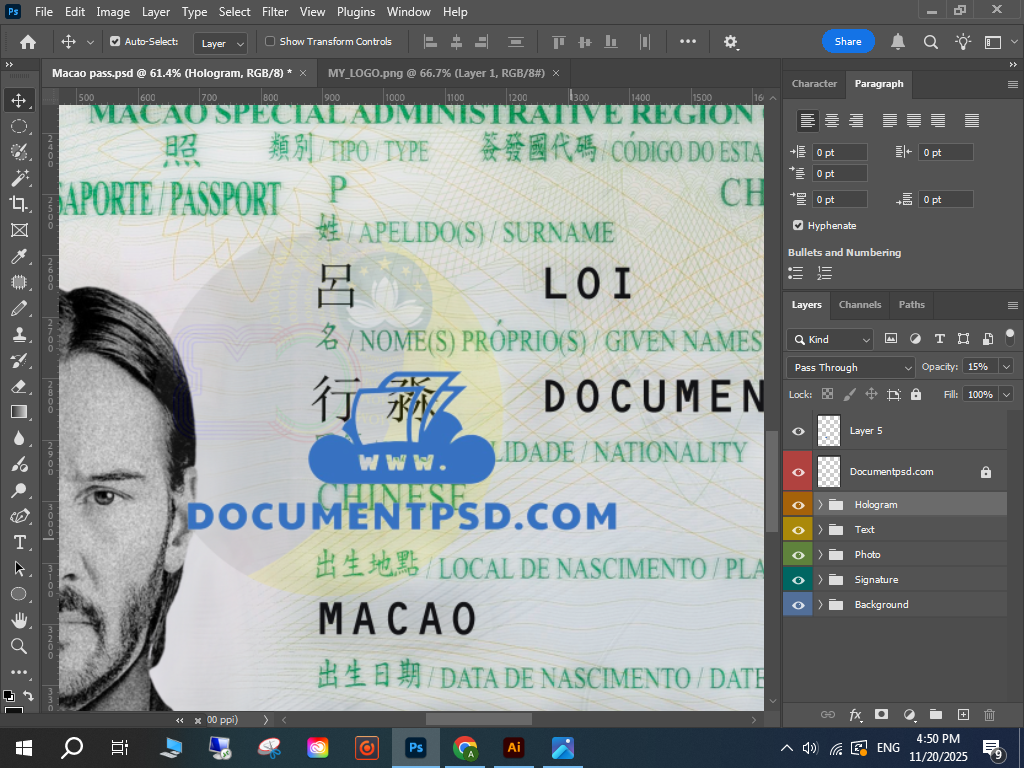Screen dimensions: 1024x768
Task: Hide the Hologram layer group
Action: [x=798, y=505]
